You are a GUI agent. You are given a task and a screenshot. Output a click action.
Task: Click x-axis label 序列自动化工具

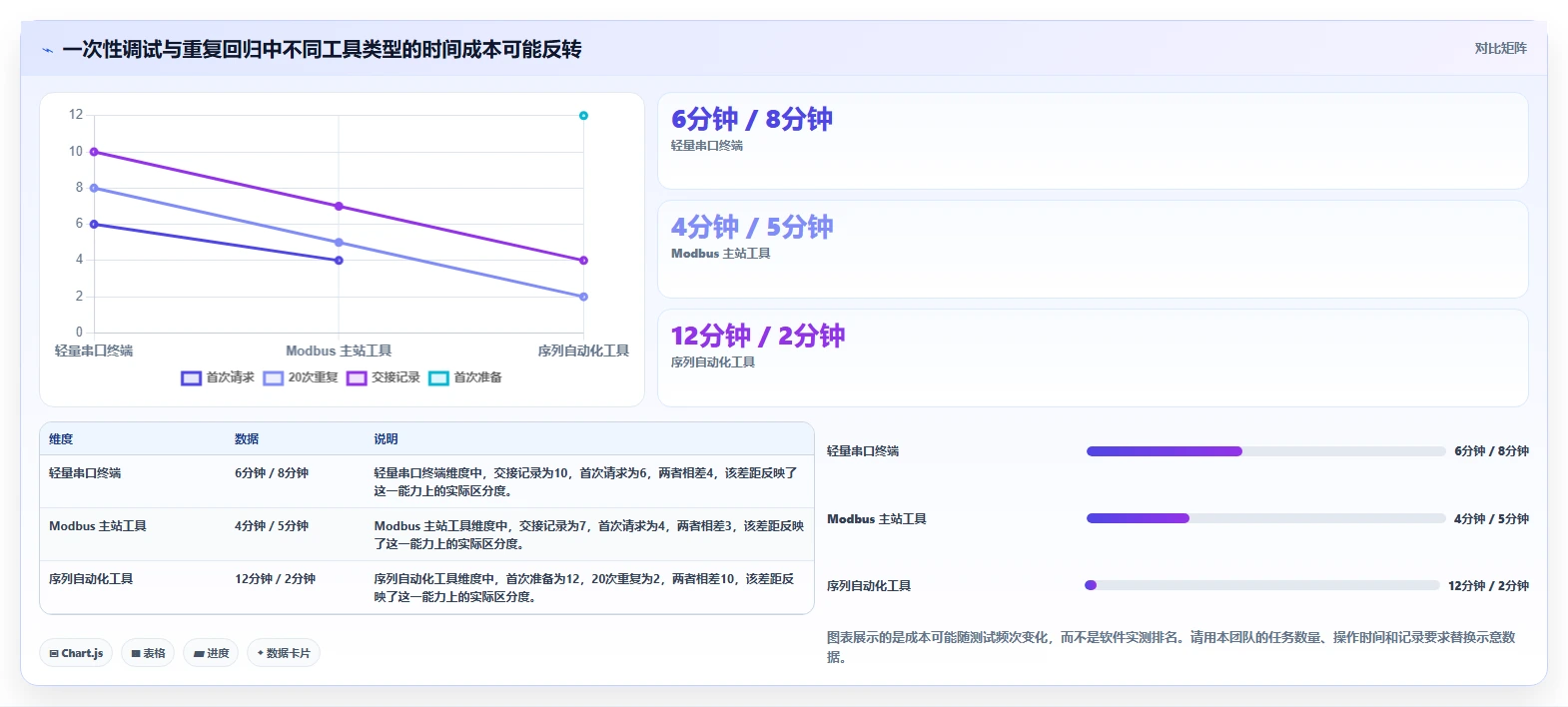click(x=583, y=351)
